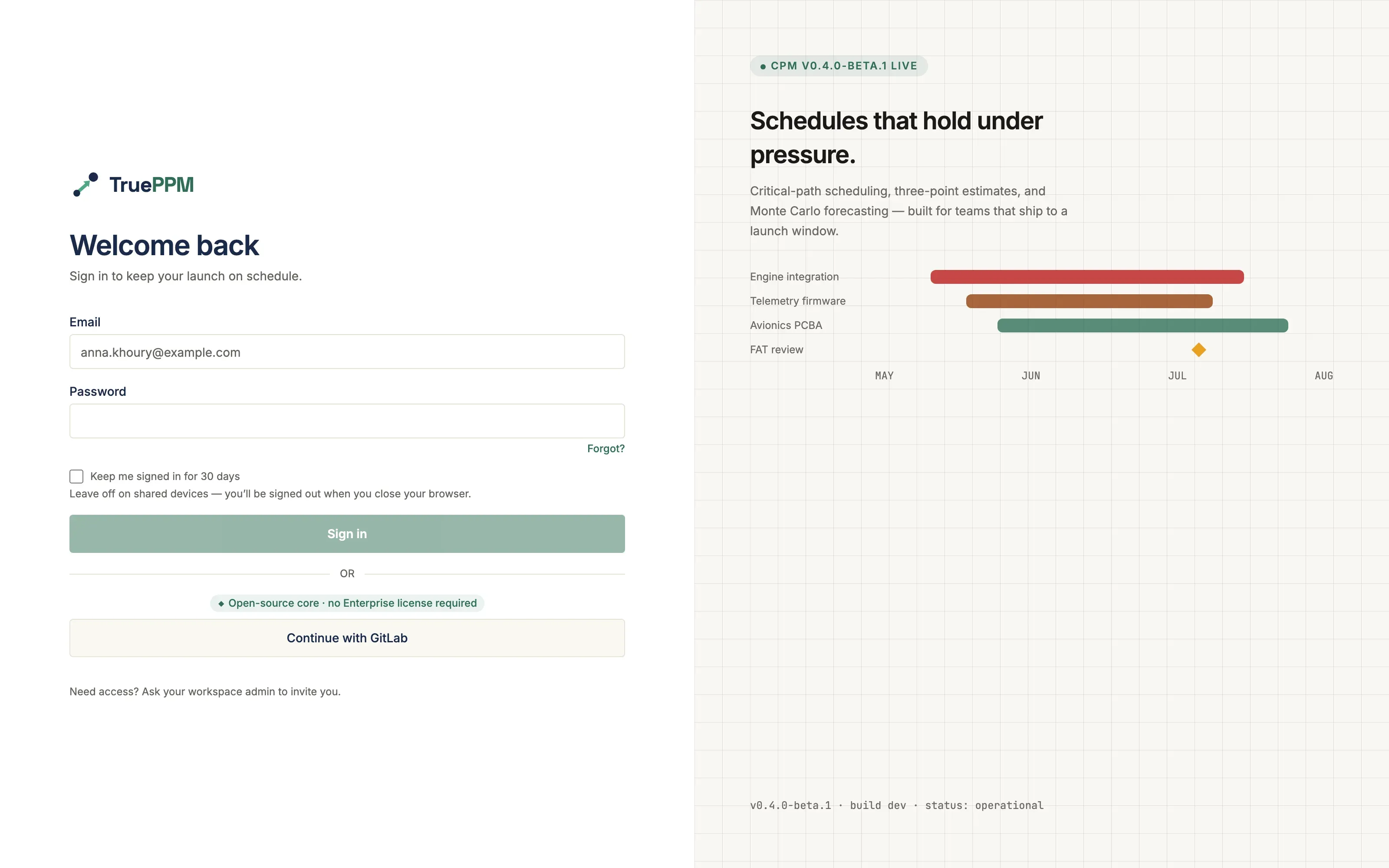This screenshot has height=868, width=1389.
Task: Click the CPM V0.4.0-BETA.1 LIVE badge
Action: click(839, 66)
